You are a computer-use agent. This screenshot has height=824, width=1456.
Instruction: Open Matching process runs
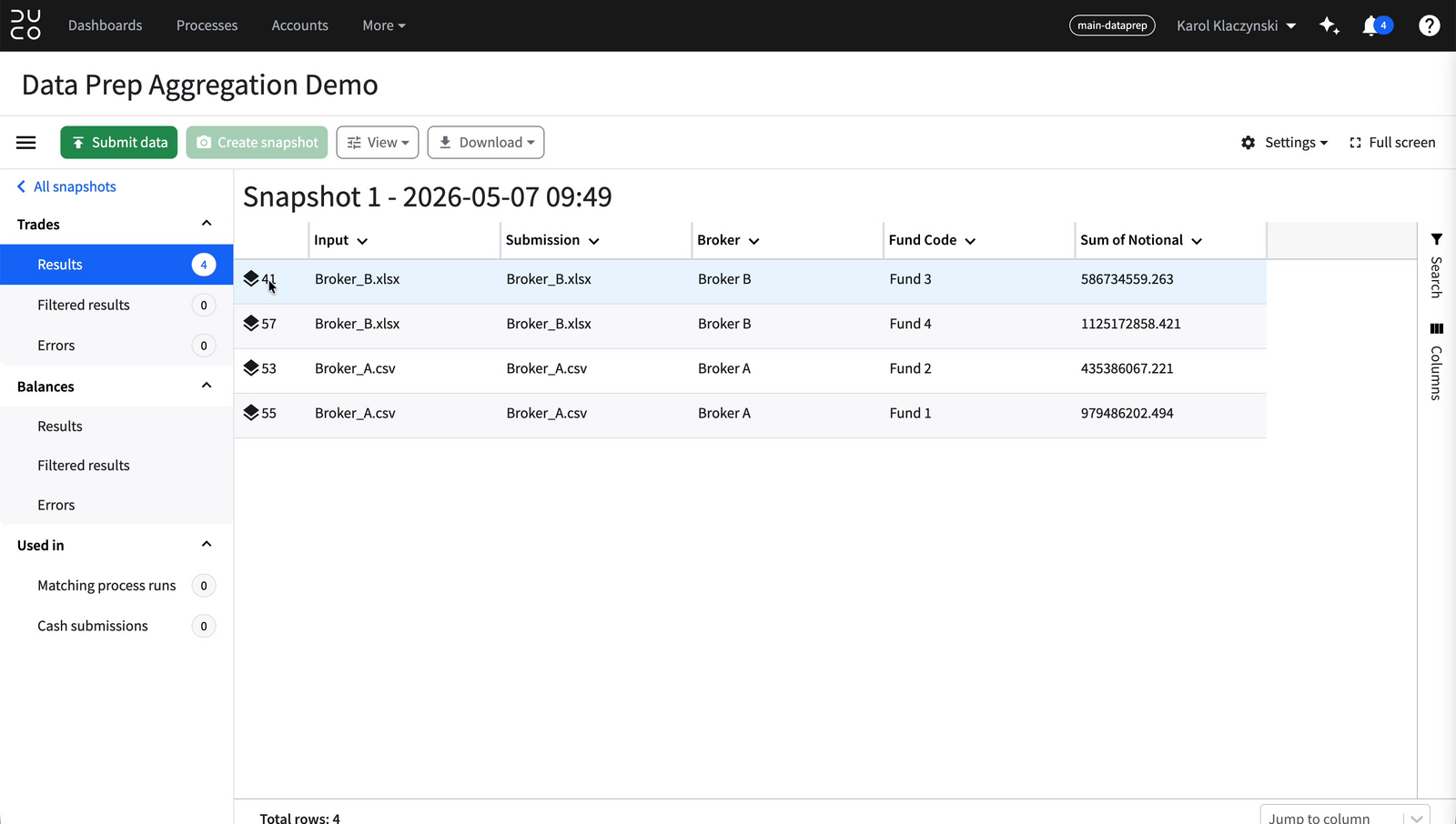click(116, 586)
